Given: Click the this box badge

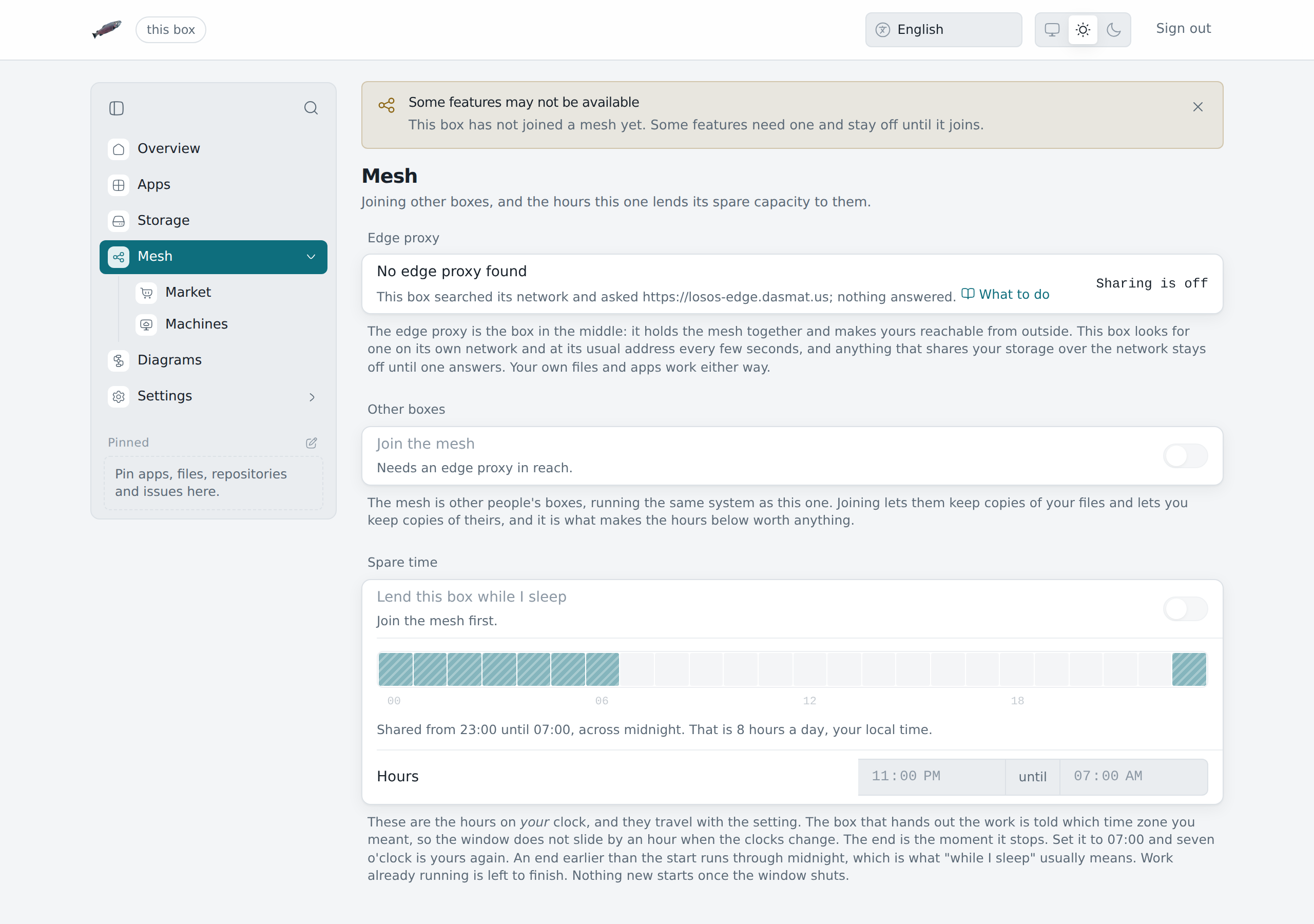Looking at the screenshot, I should pyautogui.click(x=170, y=30).
